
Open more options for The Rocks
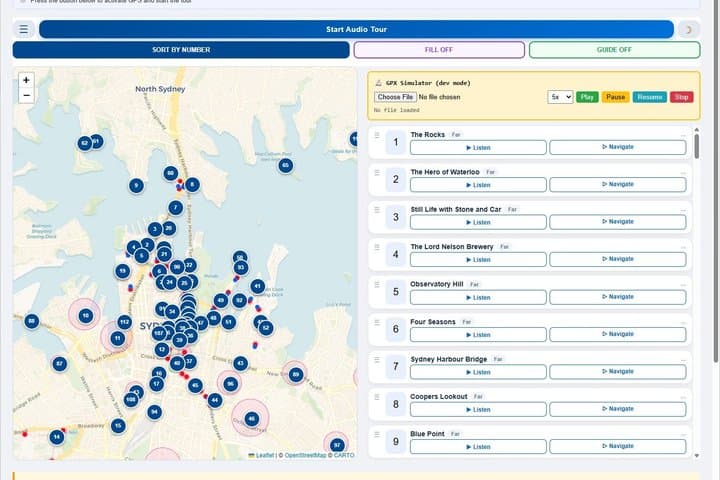(x=683, y=135)
